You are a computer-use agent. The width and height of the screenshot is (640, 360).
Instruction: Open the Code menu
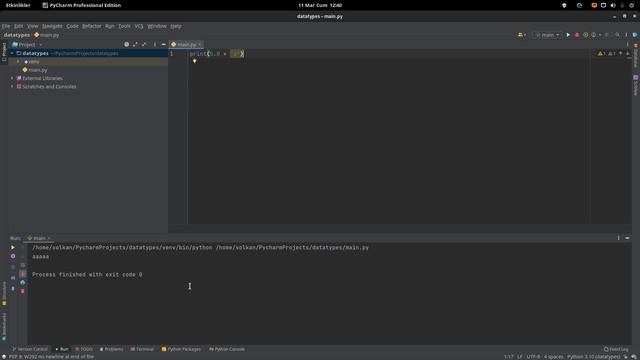click(x=73, y=26)
